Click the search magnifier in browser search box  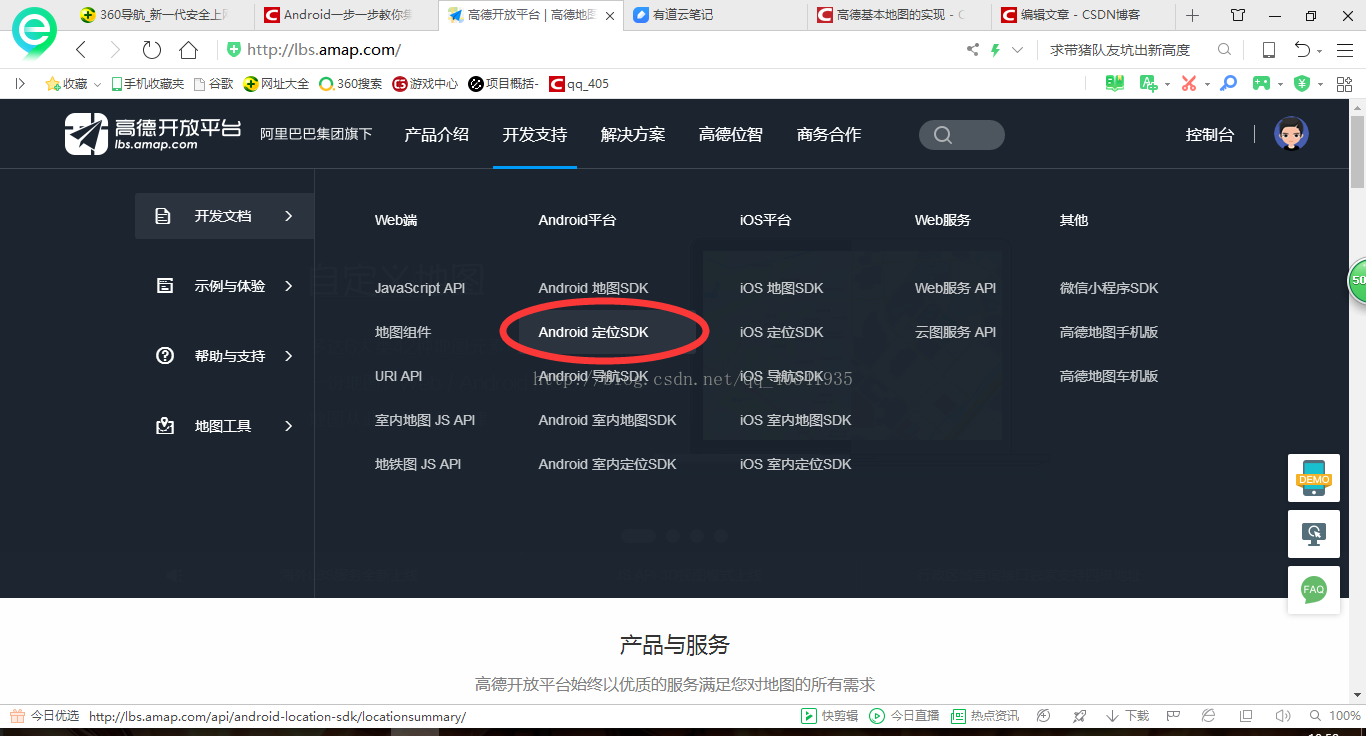click(1224, 50)
